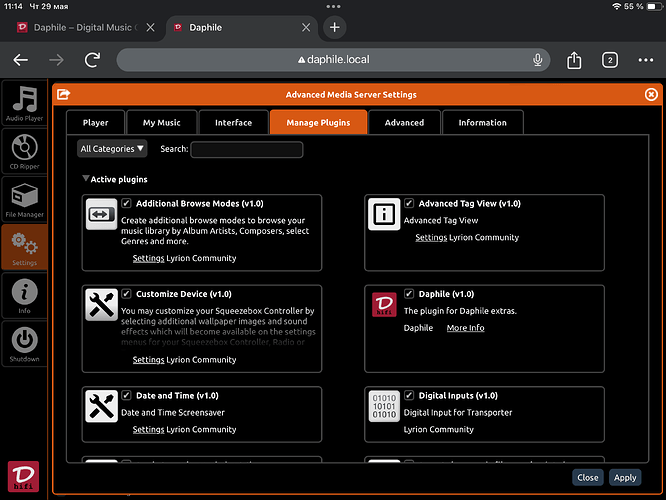666x500 pixels.
Task: Tap the microphone icon in address bar
Action: point(538,60)
